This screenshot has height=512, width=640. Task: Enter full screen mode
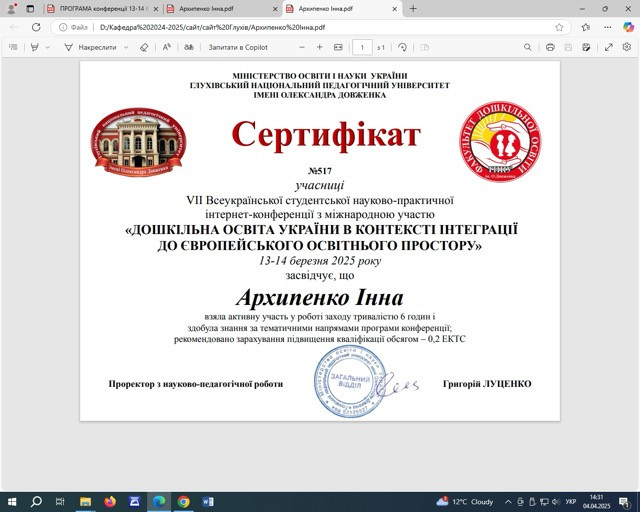point(609,47)
